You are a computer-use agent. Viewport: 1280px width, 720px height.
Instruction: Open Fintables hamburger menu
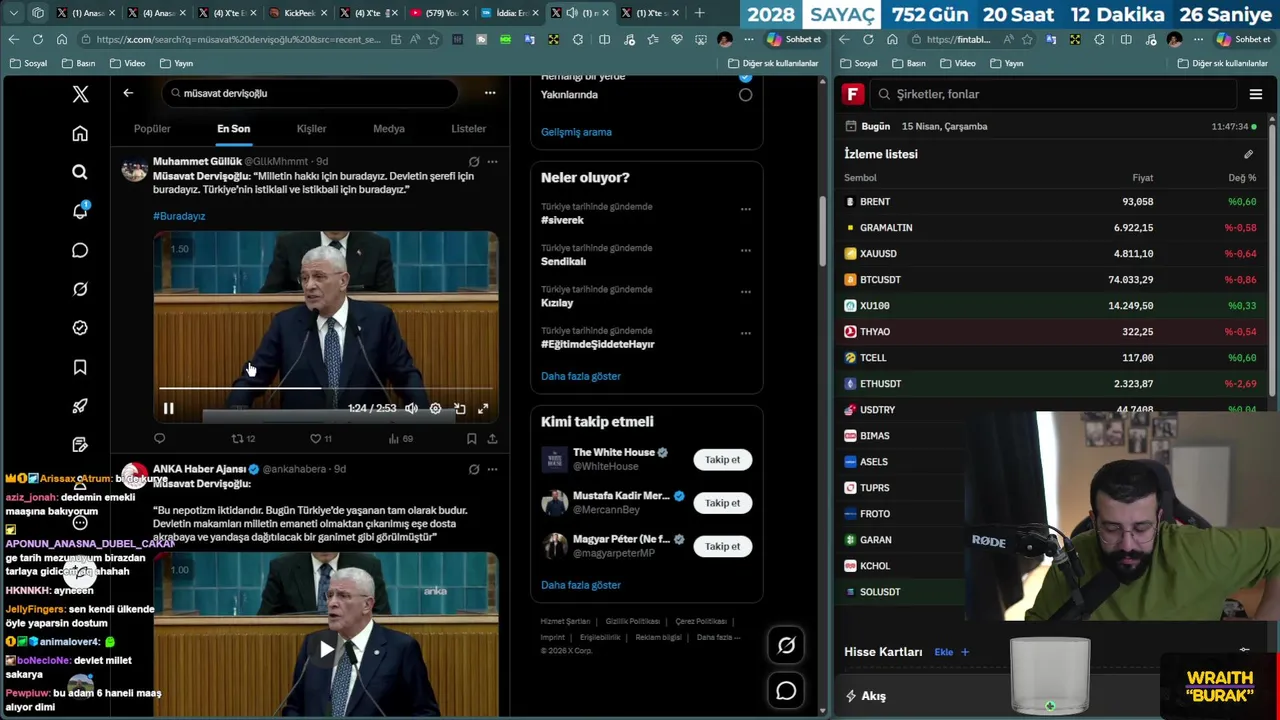[1256, 94]
